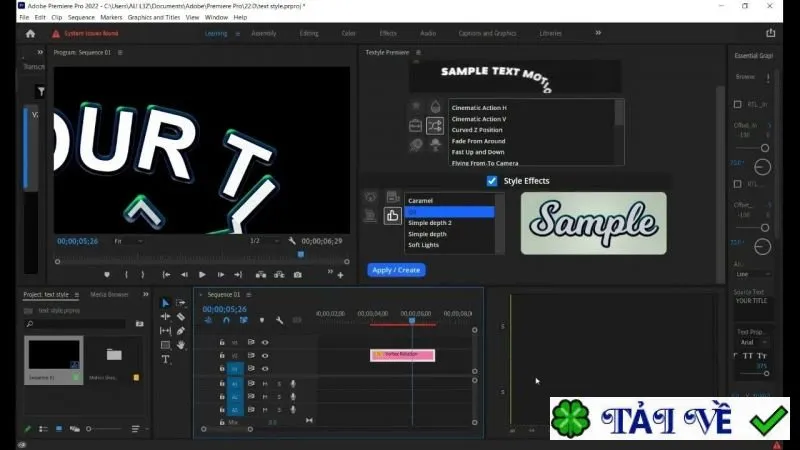Screen dimensions: 800x450
Task: Toggle Linked Selection in the timeline
Action: (243, 320)
